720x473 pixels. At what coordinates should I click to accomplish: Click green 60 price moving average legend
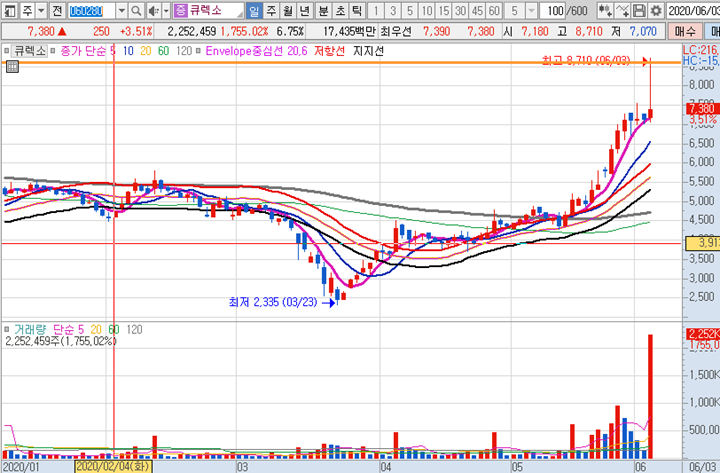point(163,51)
